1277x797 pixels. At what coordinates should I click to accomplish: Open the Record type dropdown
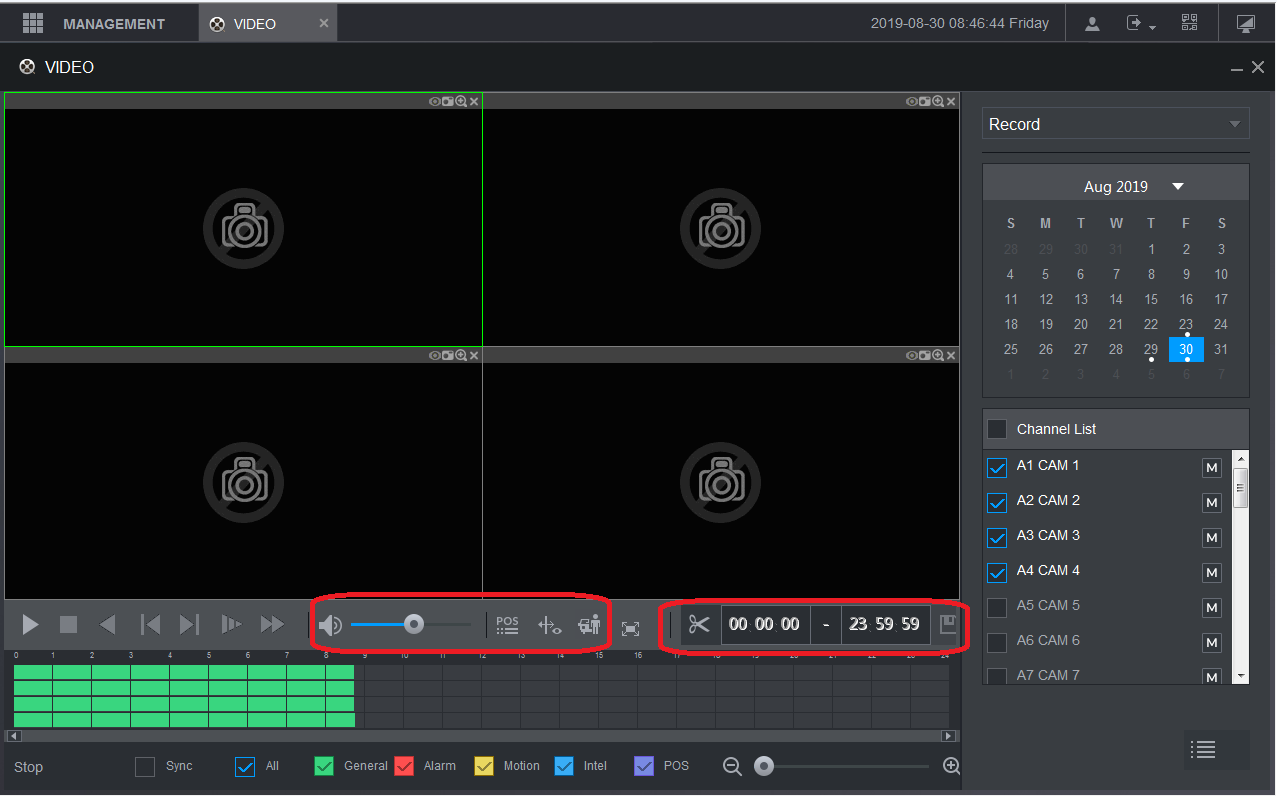click(x=1115, y=124)
